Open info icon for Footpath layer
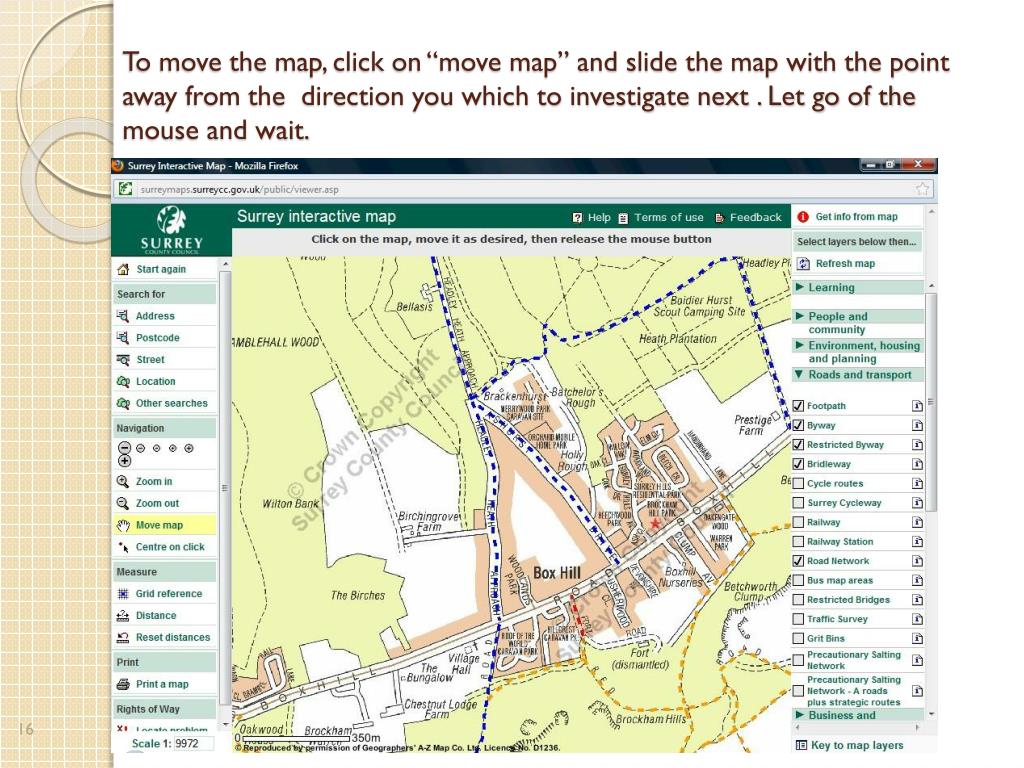 (918, 406)
